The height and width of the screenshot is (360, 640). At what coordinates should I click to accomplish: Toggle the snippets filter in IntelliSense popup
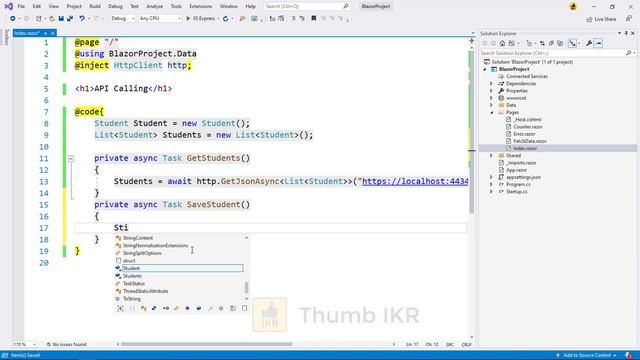tap(244, 308)
